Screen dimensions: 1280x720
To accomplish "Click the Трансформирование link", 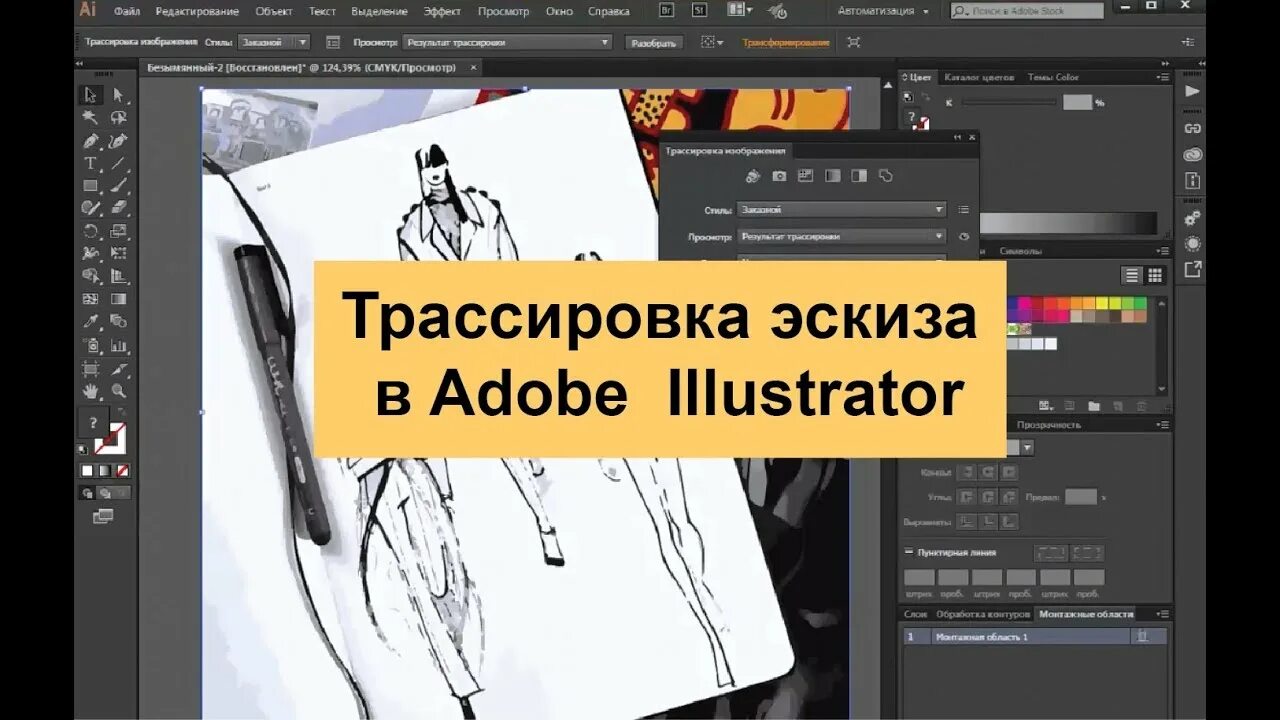I will (x=786, y=43).
